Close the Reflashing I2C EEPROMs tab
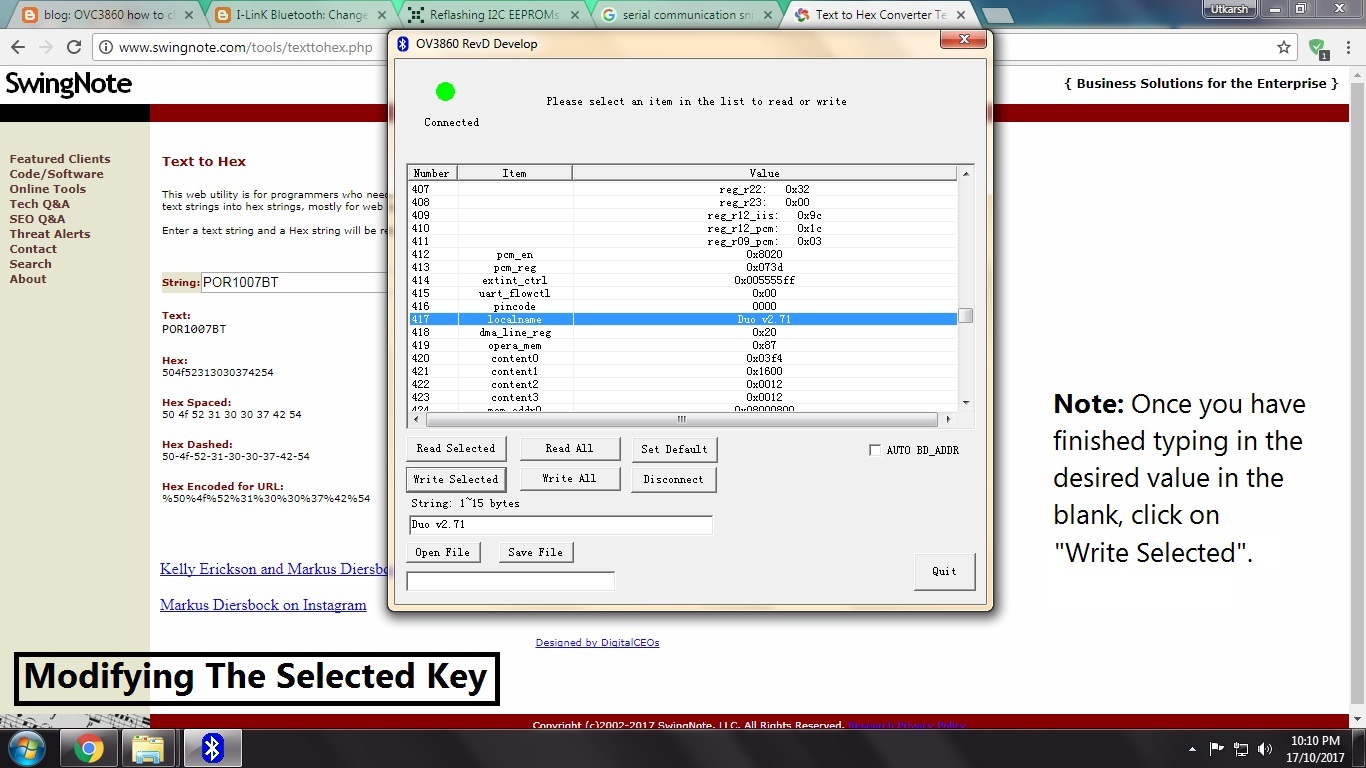 (577, 15)
